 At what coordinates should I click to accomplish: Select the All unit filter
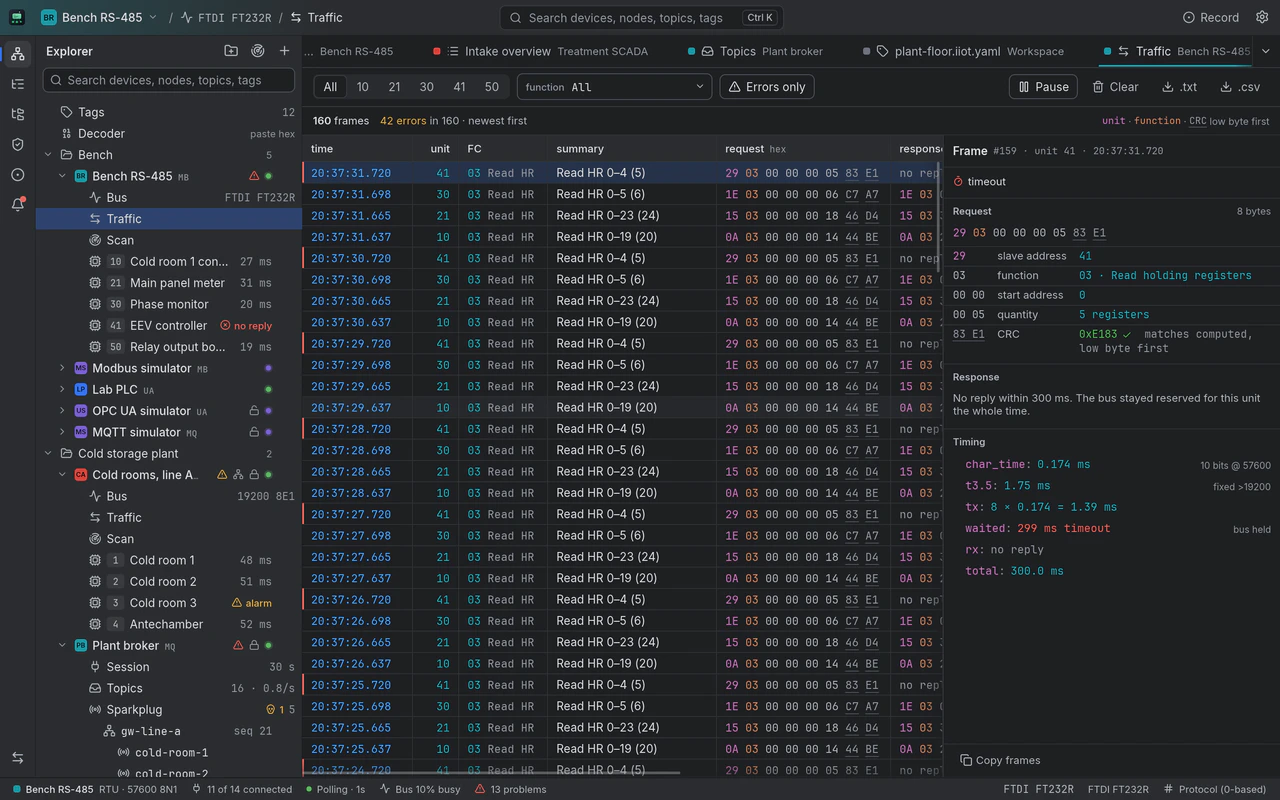(330, 87)
